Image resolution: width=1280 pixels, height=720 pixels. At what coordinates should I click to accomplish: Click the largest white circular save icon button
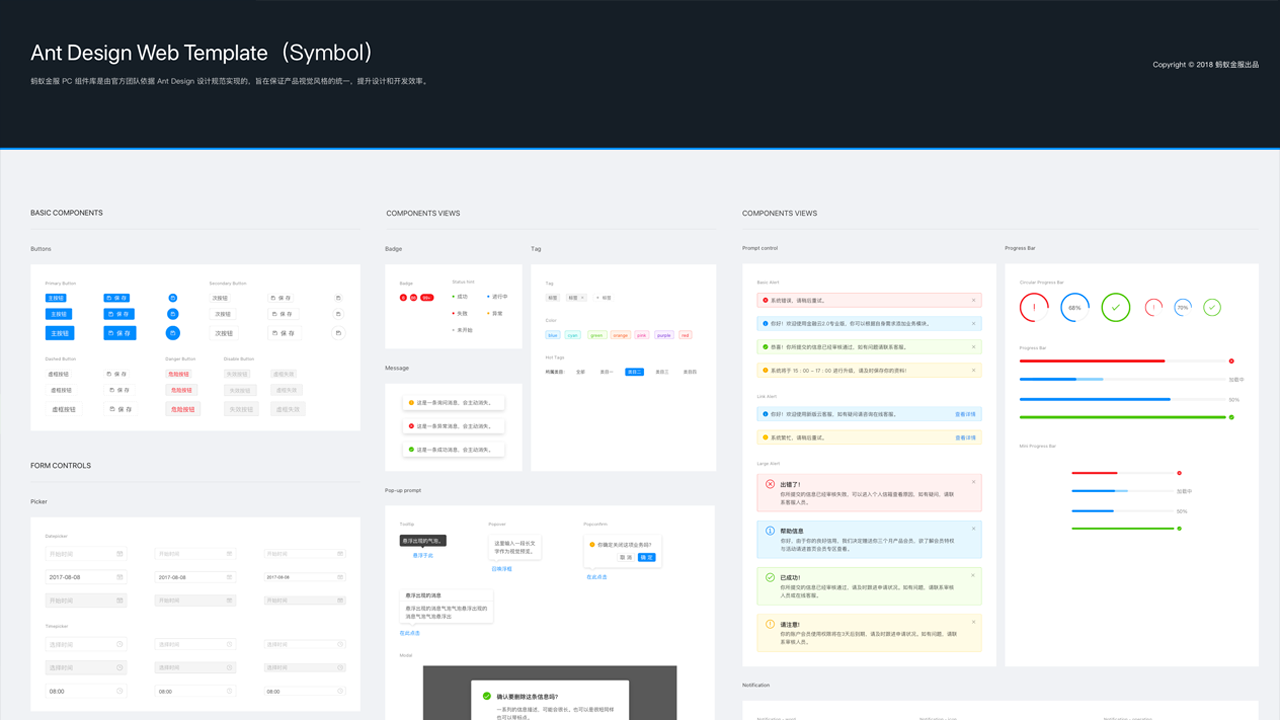pos(337,333)
